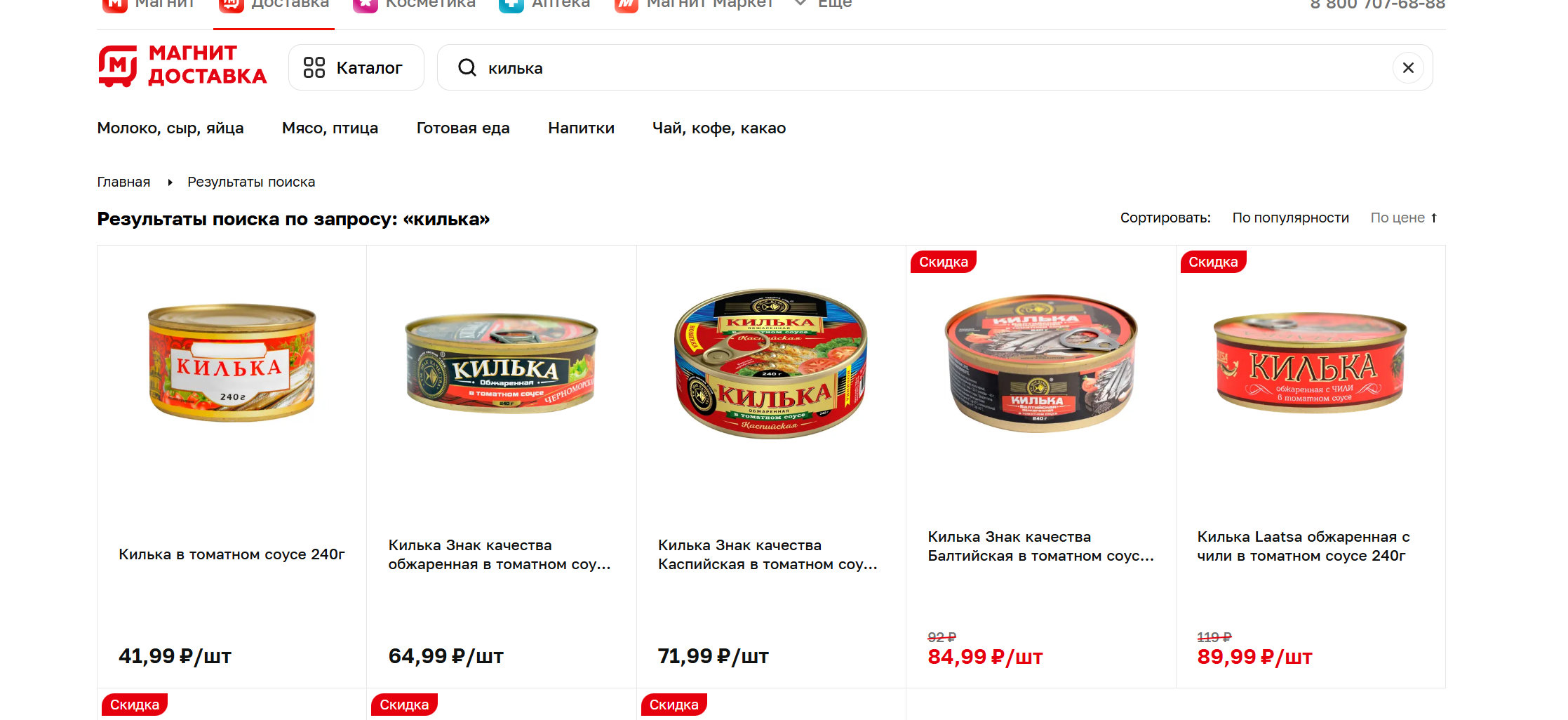Click the Килька Laatsa product image
This screenshot has width=1568, height=720.
(x=1310, y=364)
